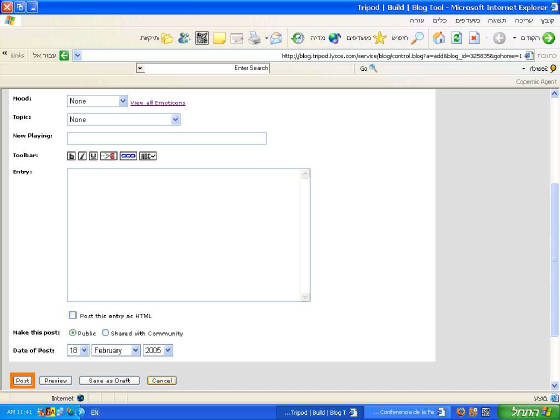Screen dimensions: 560x420
Task: Click the insert link toolbar icon
Action: tap(128, 156)
